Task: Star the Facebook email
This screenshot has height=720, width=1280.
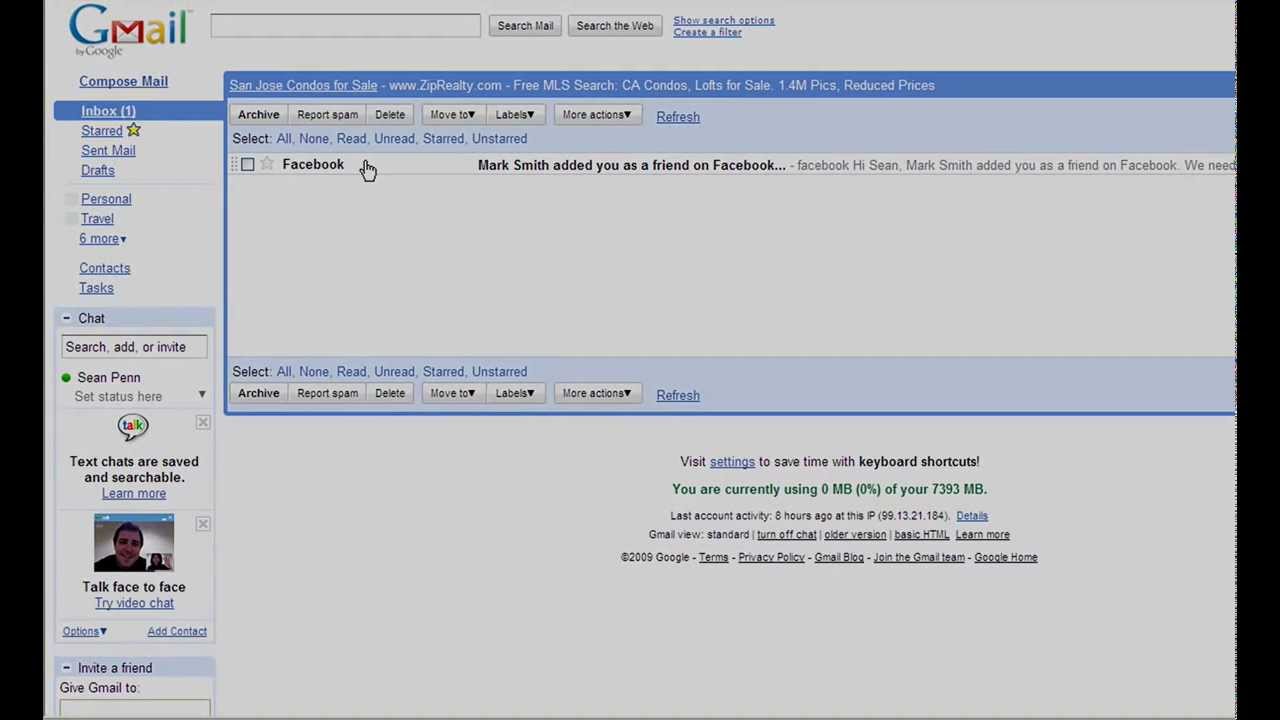Action: click(x=267, y=164)
